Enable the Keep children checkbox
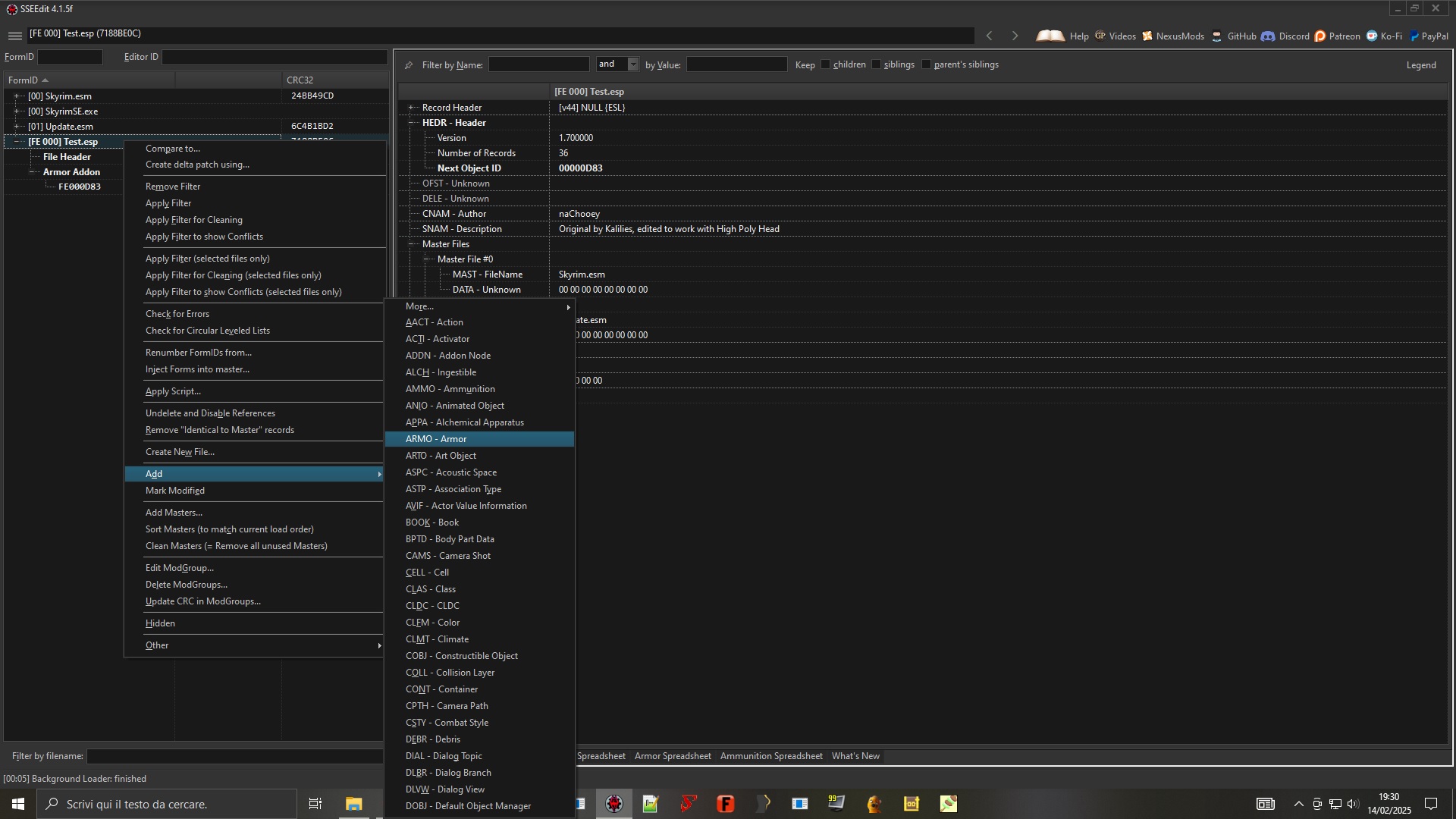The image size is (1456, 819). point(826,64)
